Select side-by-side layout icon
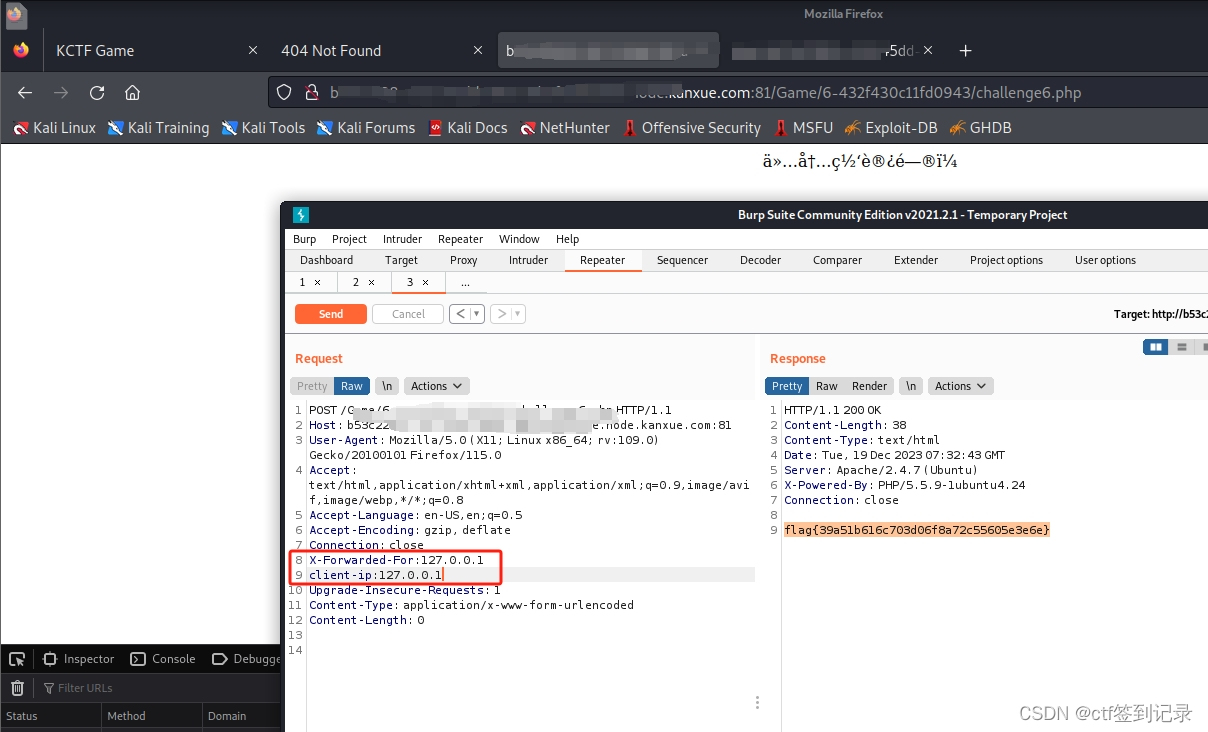1208x732 pixels. 1156,347
